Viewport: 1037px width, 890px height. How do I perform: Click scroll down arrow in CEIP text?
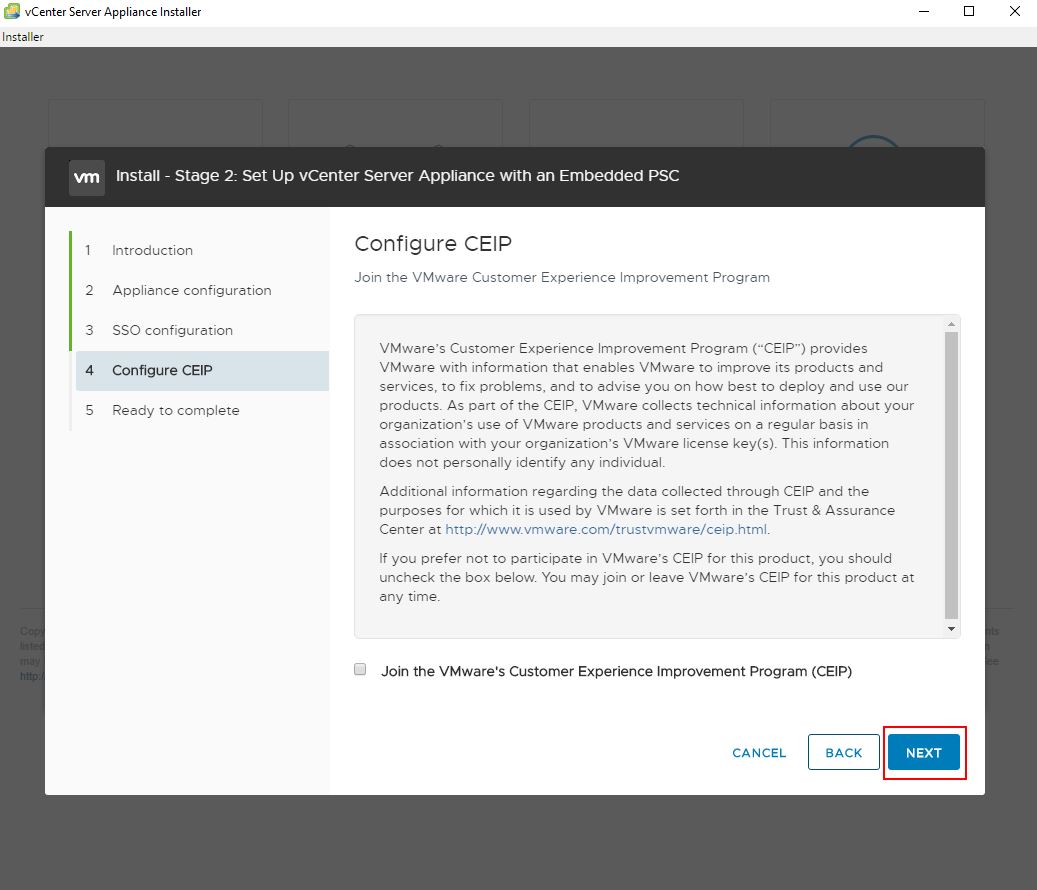click(x=951, y=629)
